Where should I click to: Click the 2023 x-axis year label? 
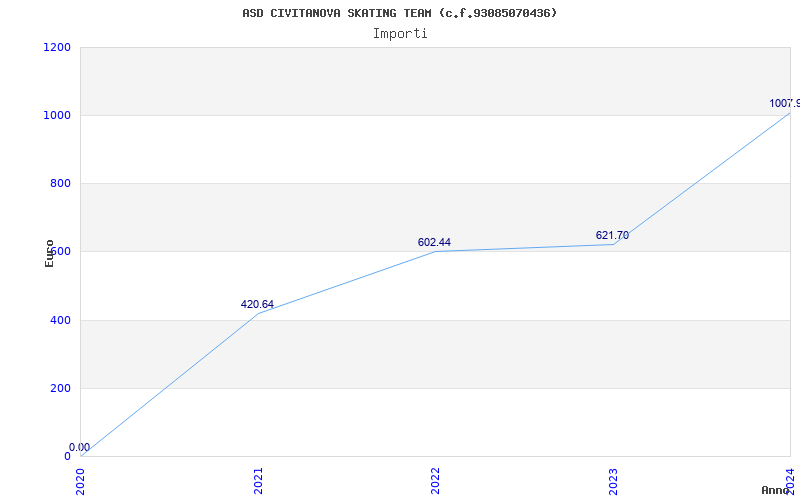click(613, 479)
